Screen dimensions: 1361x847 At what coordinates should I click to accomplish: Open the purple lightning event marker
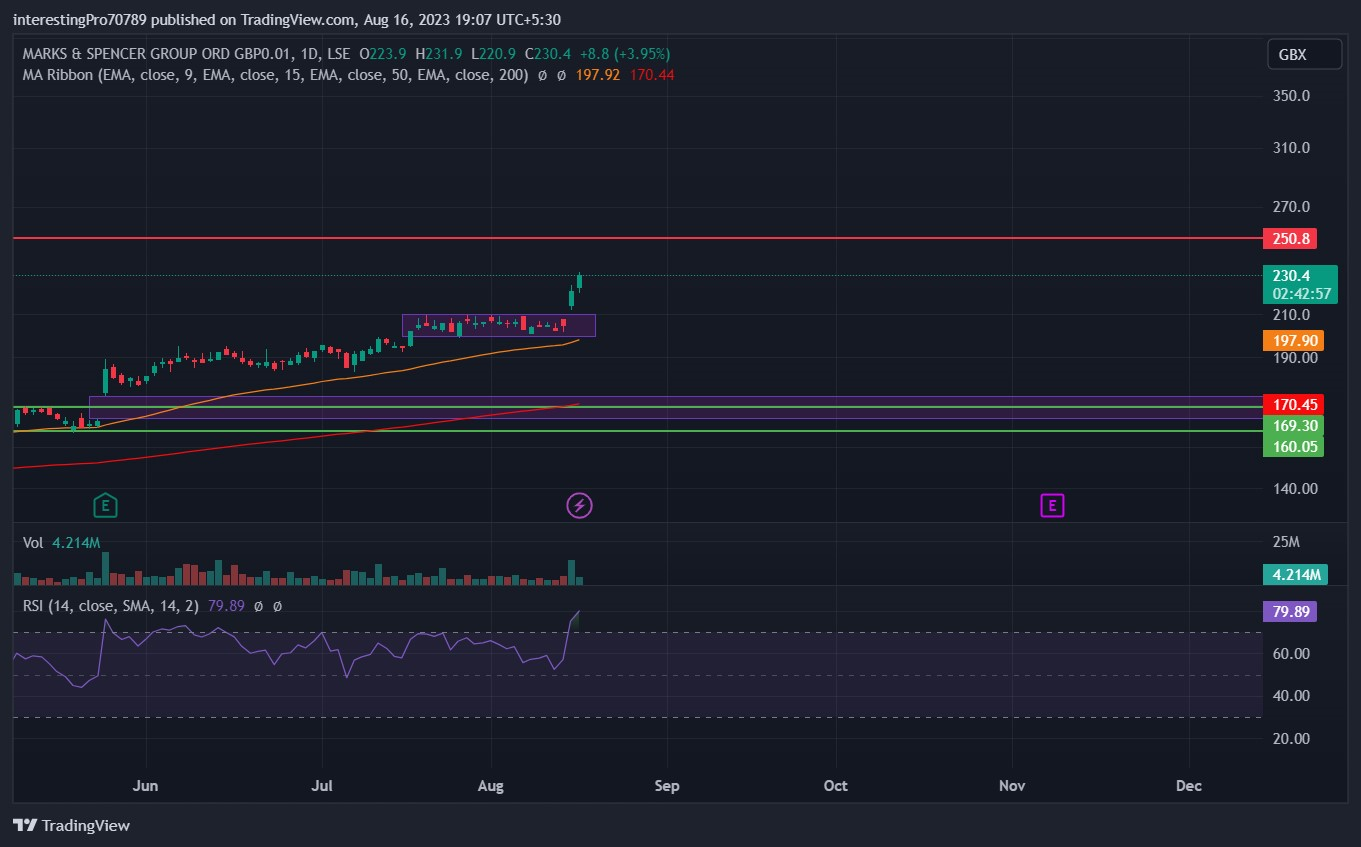coord(579,505)
